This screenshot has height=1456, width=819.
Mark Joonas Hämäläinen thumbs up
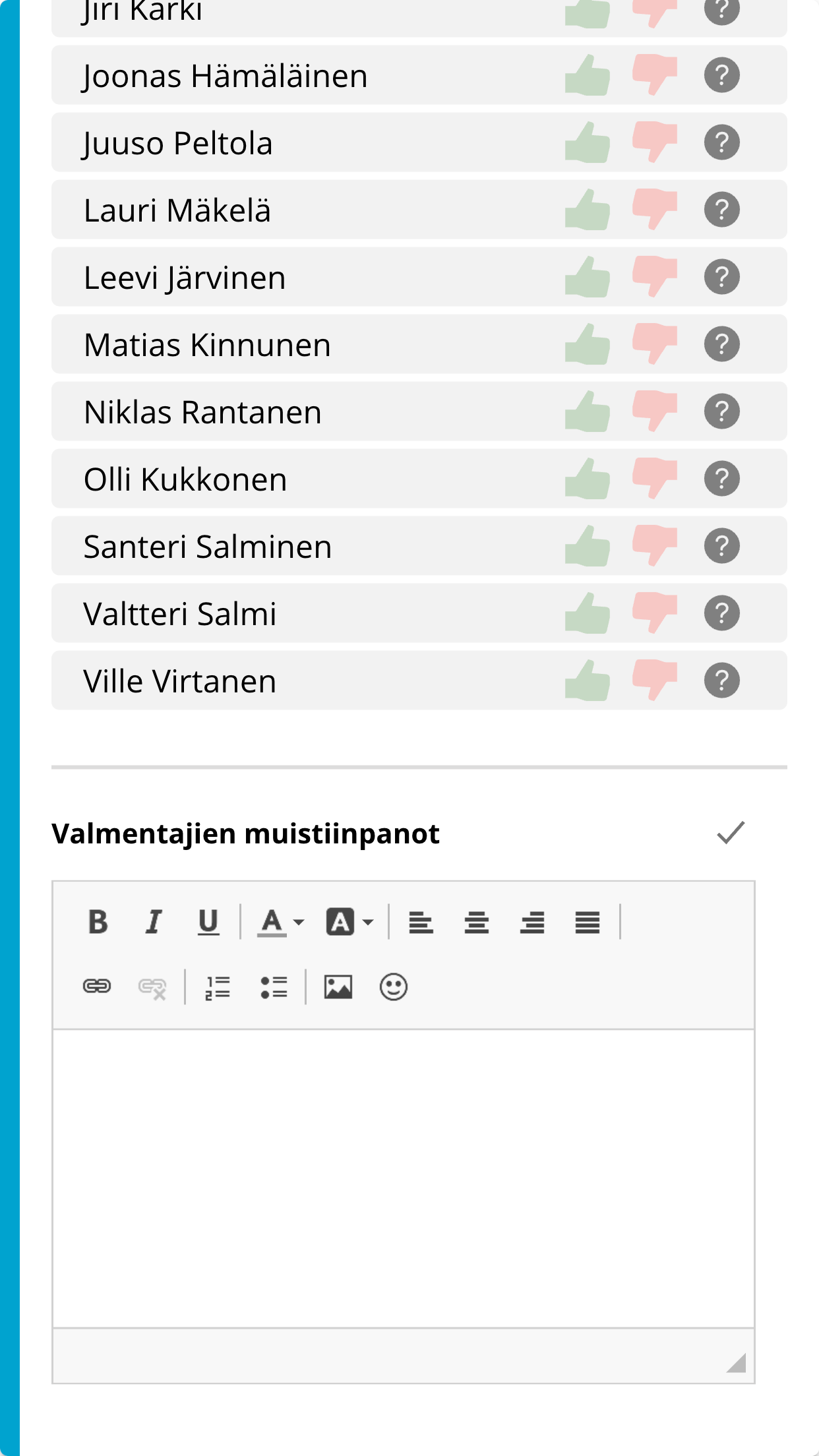[x=587, y=75]
